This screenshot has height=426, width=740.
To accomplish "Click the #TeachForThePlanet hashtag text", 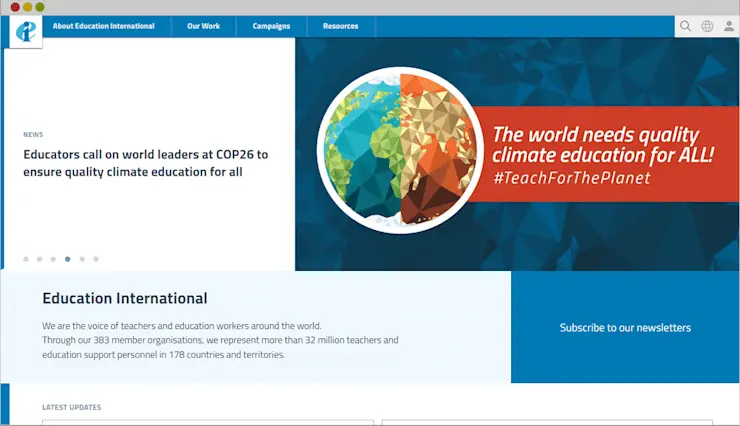I will (x=572, y=178).
